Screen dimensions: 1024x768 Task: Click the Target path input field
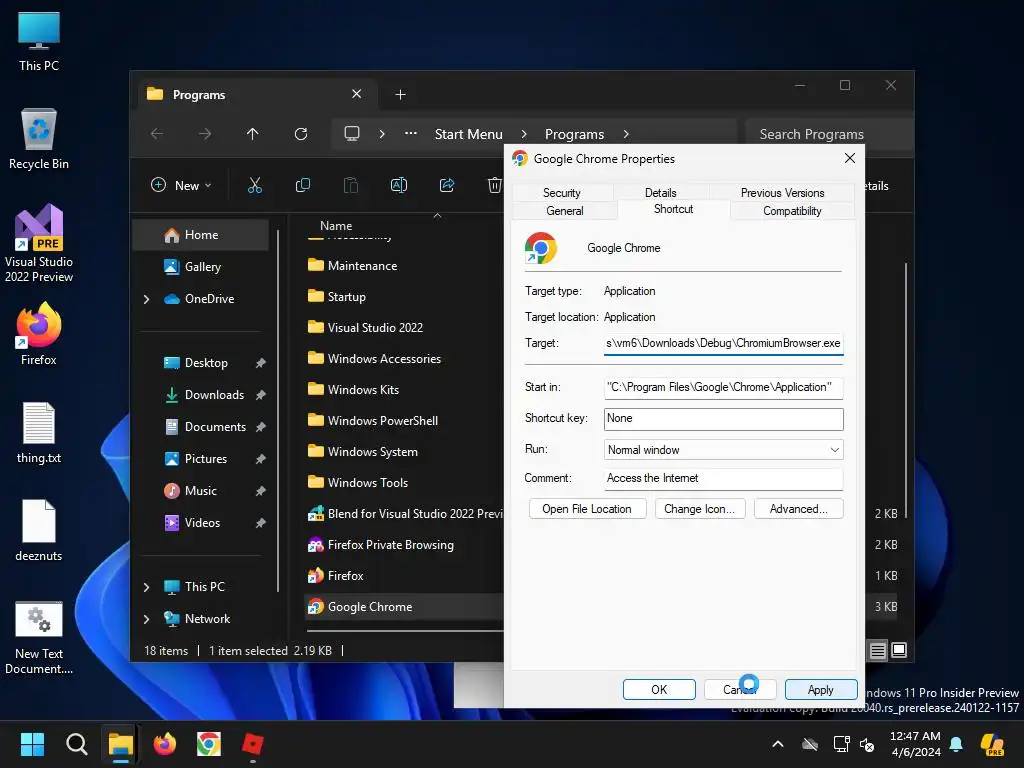click(x=724, y=344)
